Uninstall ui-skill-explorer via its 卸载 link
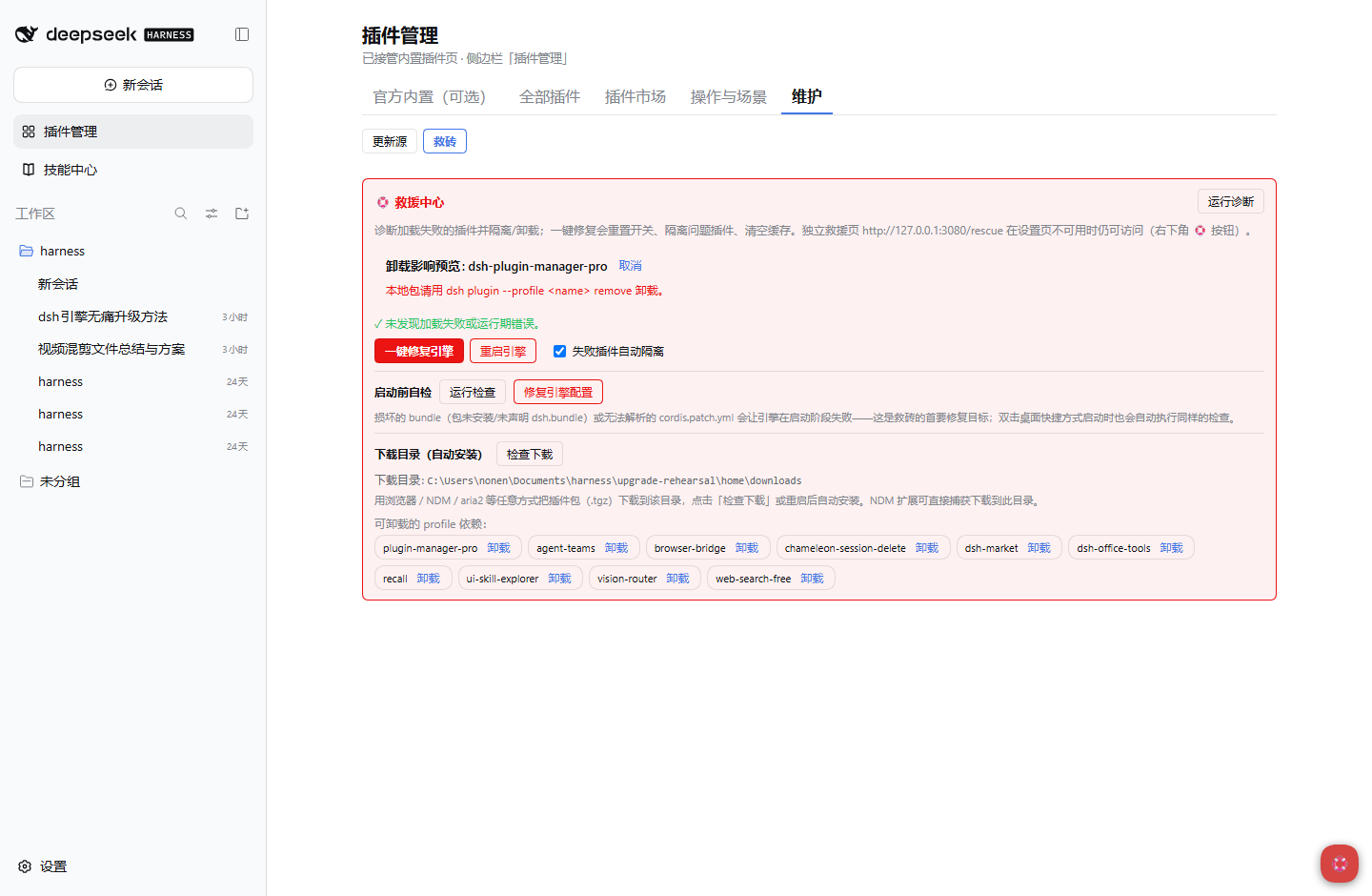Image resolution: width=1372 pixels, height=896 pixels. click(560, 579)
